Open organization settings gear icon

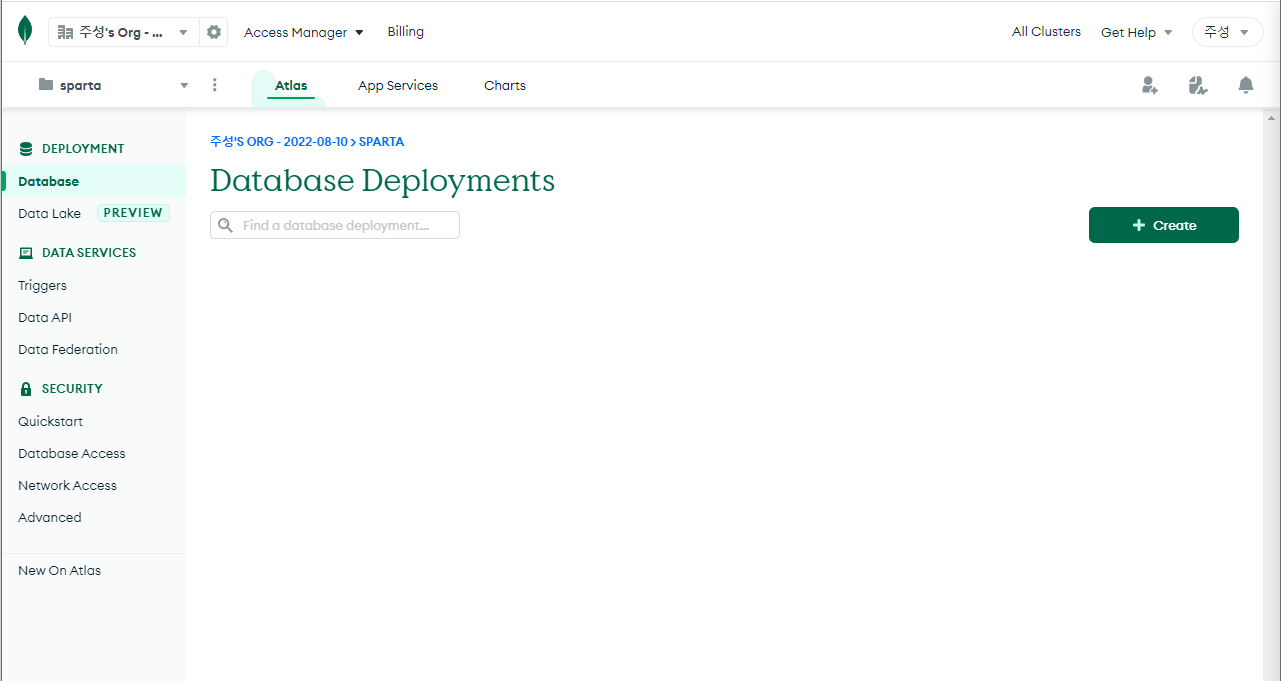214,32
